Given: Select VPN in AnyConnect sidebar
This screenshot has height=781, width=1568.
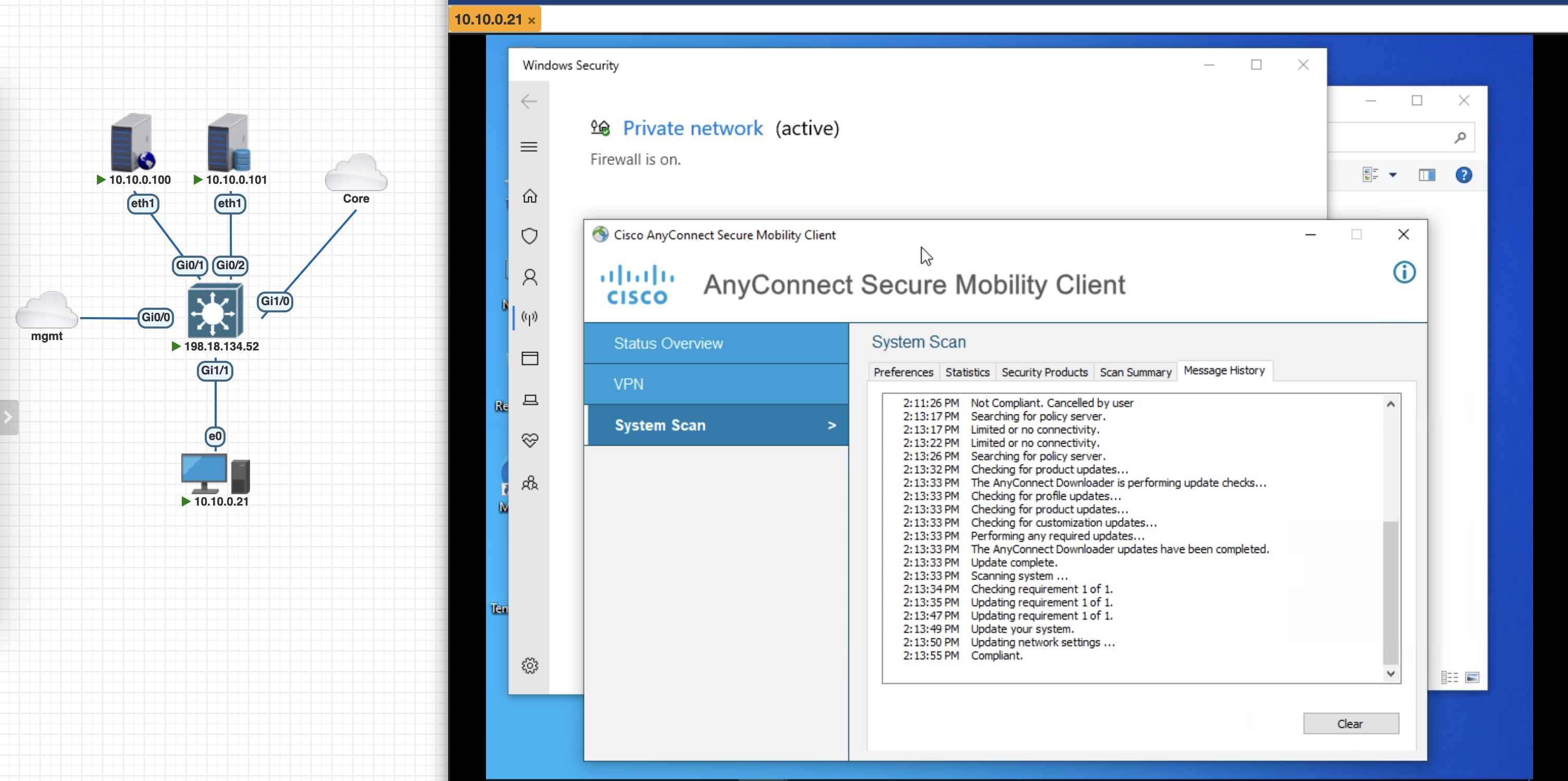Looking at the screenshot, I should click(x=628, y=384).
